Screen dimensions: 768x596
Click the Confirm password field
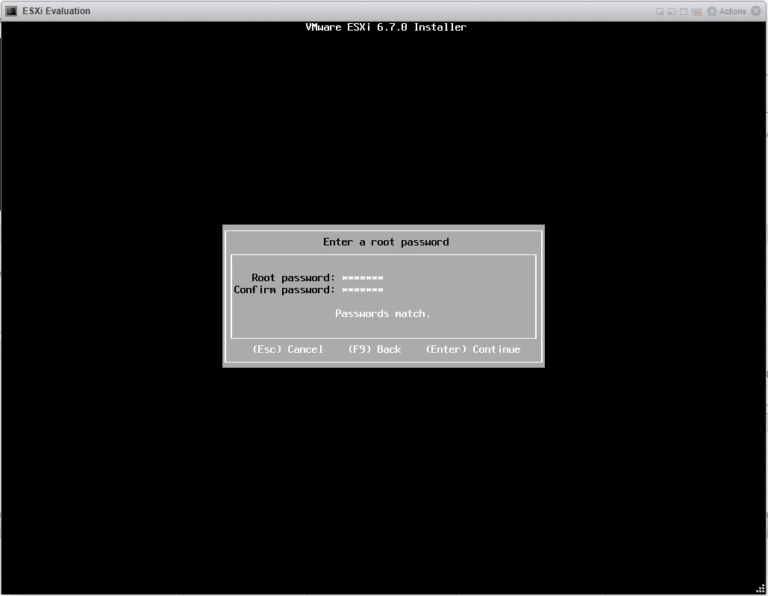coord(362,290)
